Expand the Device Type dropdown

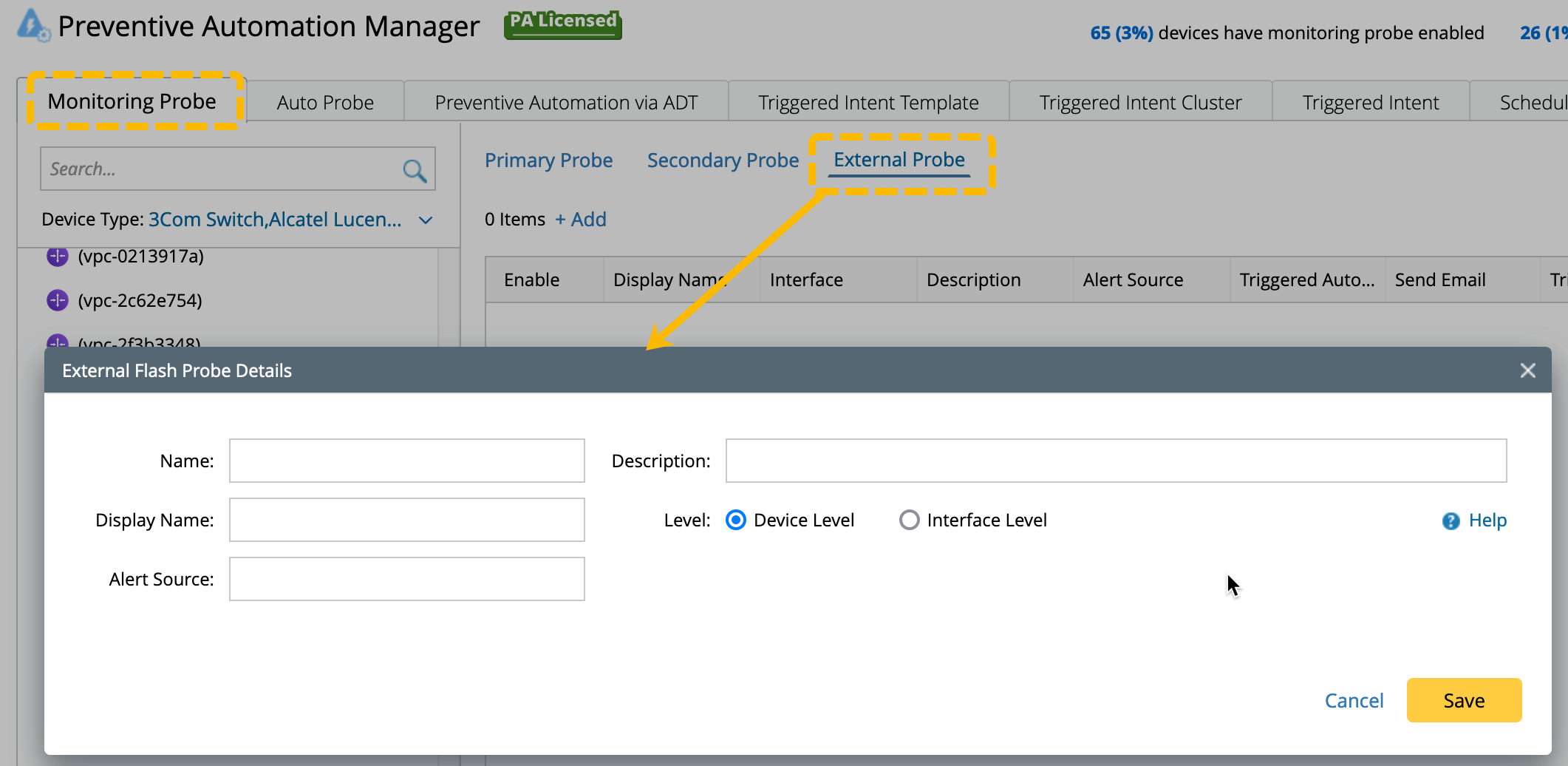click(x=425, y=220)
